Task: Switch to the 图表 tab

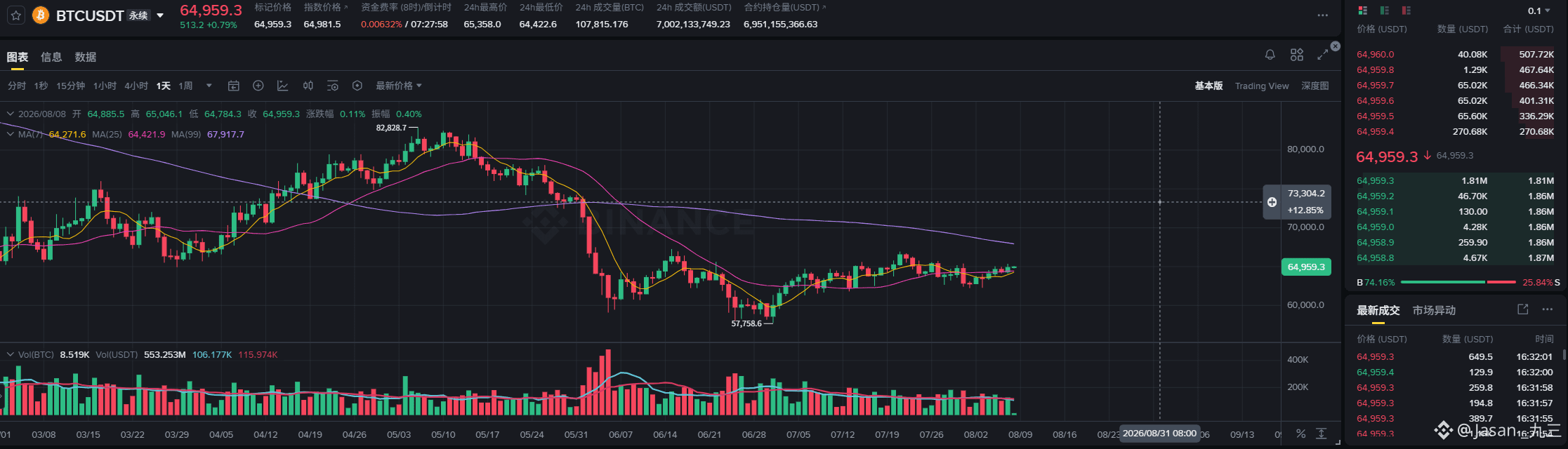Action: pos(18,57)
